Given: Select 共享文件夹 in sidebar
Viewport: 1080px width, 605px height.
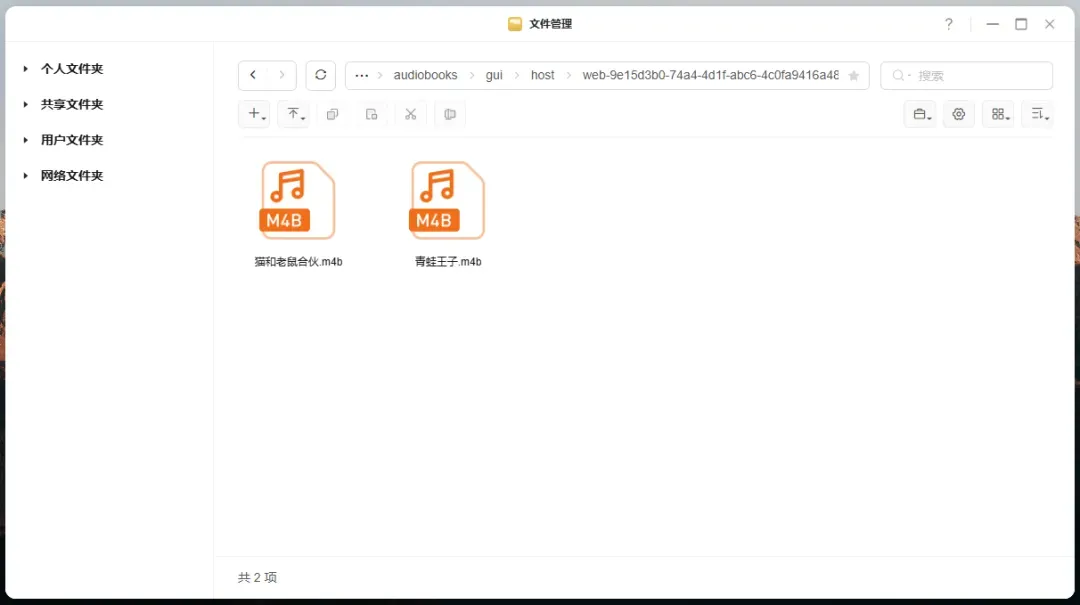Looking at the screenshot, I should 72,105.
